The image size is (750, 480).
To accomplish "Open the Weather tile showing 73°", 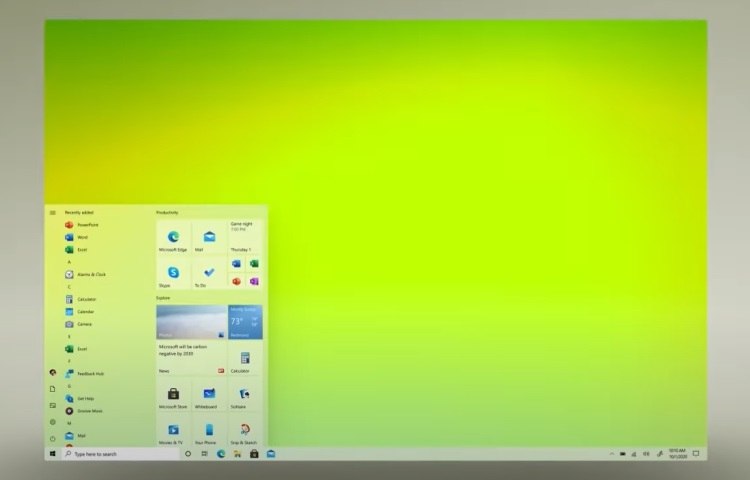I will click(x=245, y=322).
